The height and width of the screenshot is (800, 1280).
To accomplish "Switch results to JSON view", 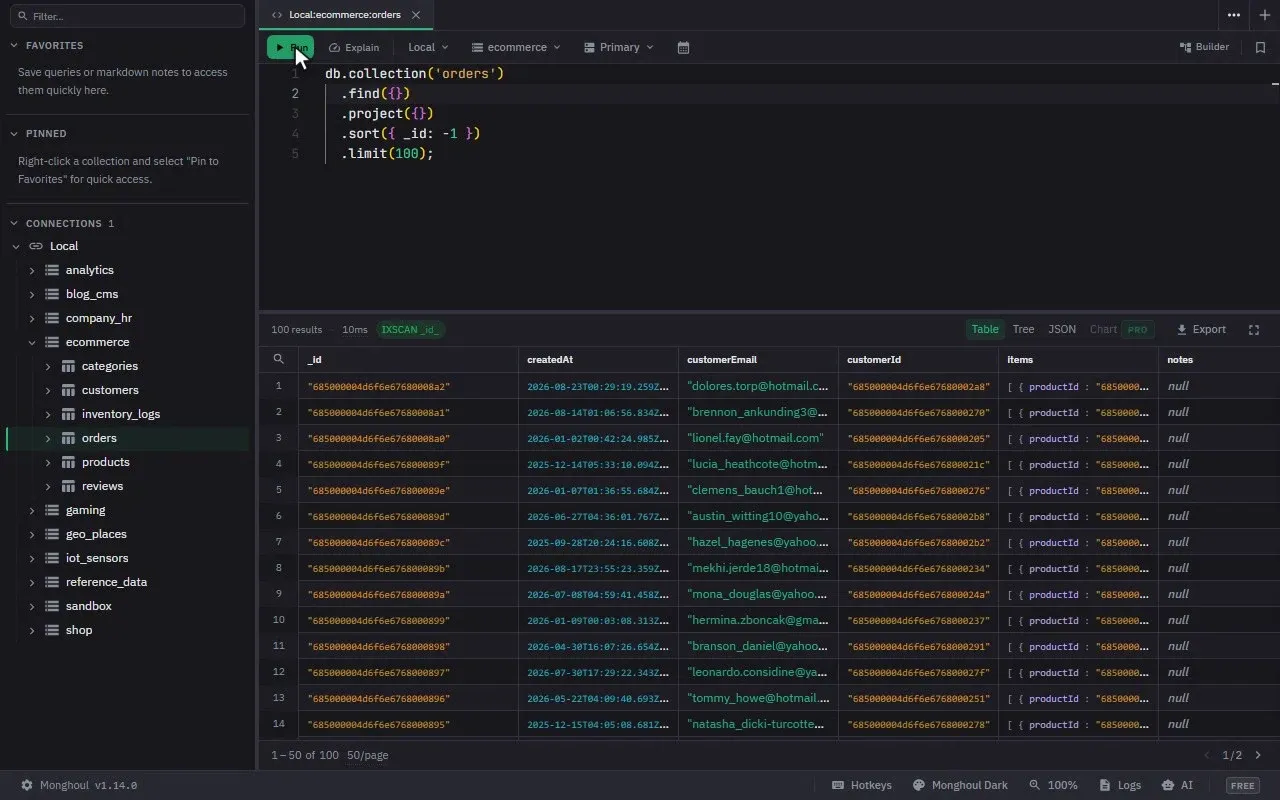I will point(1062,330).
